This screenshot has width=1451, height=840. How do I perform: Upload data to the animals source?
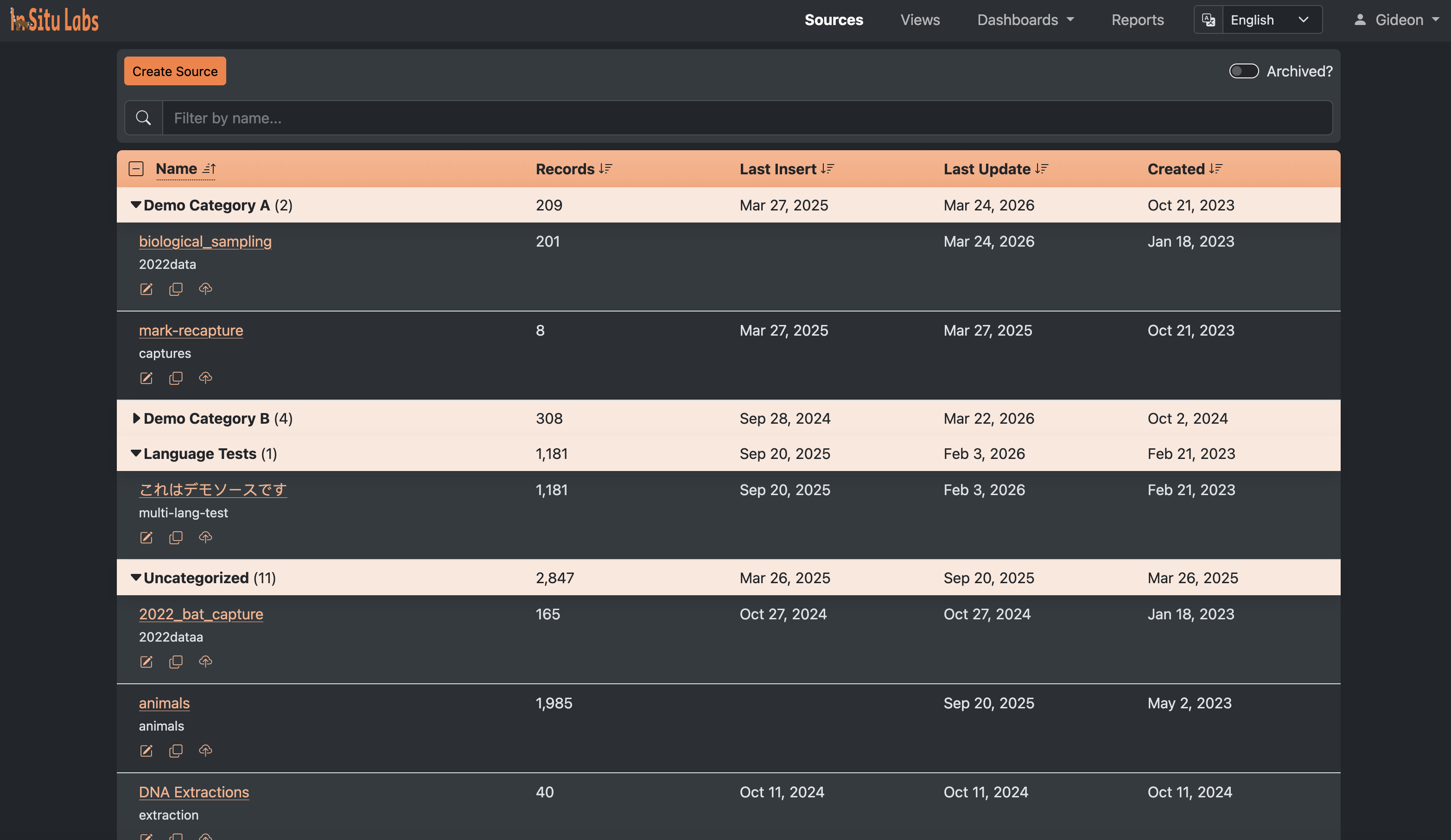[x=205, y=751]
